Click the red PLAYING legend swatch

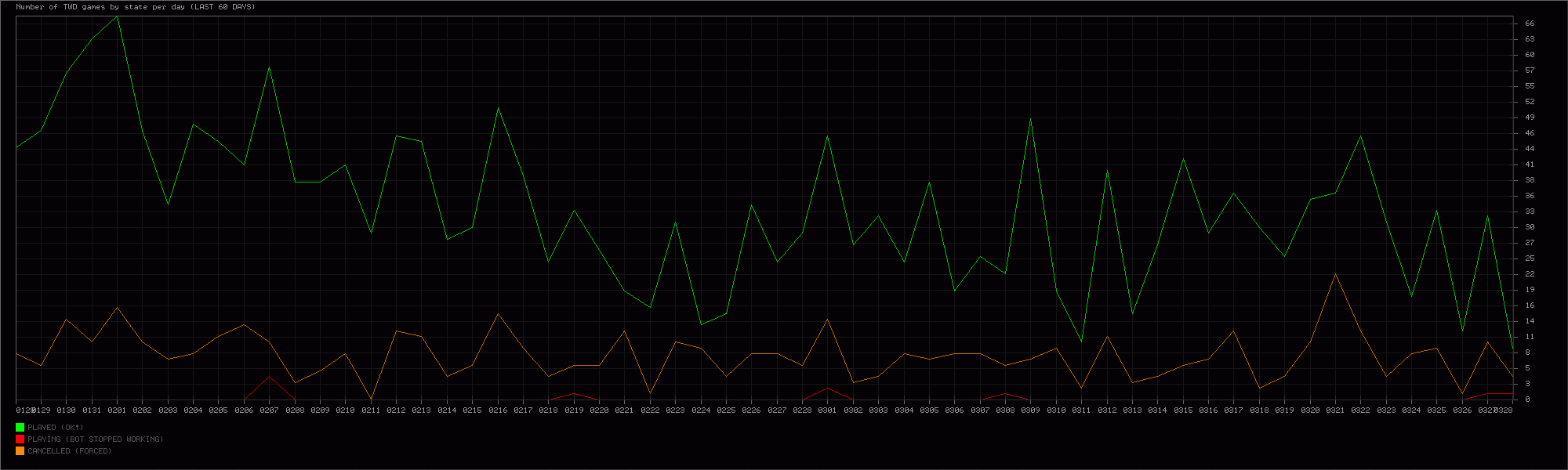(x=20, y=439)
